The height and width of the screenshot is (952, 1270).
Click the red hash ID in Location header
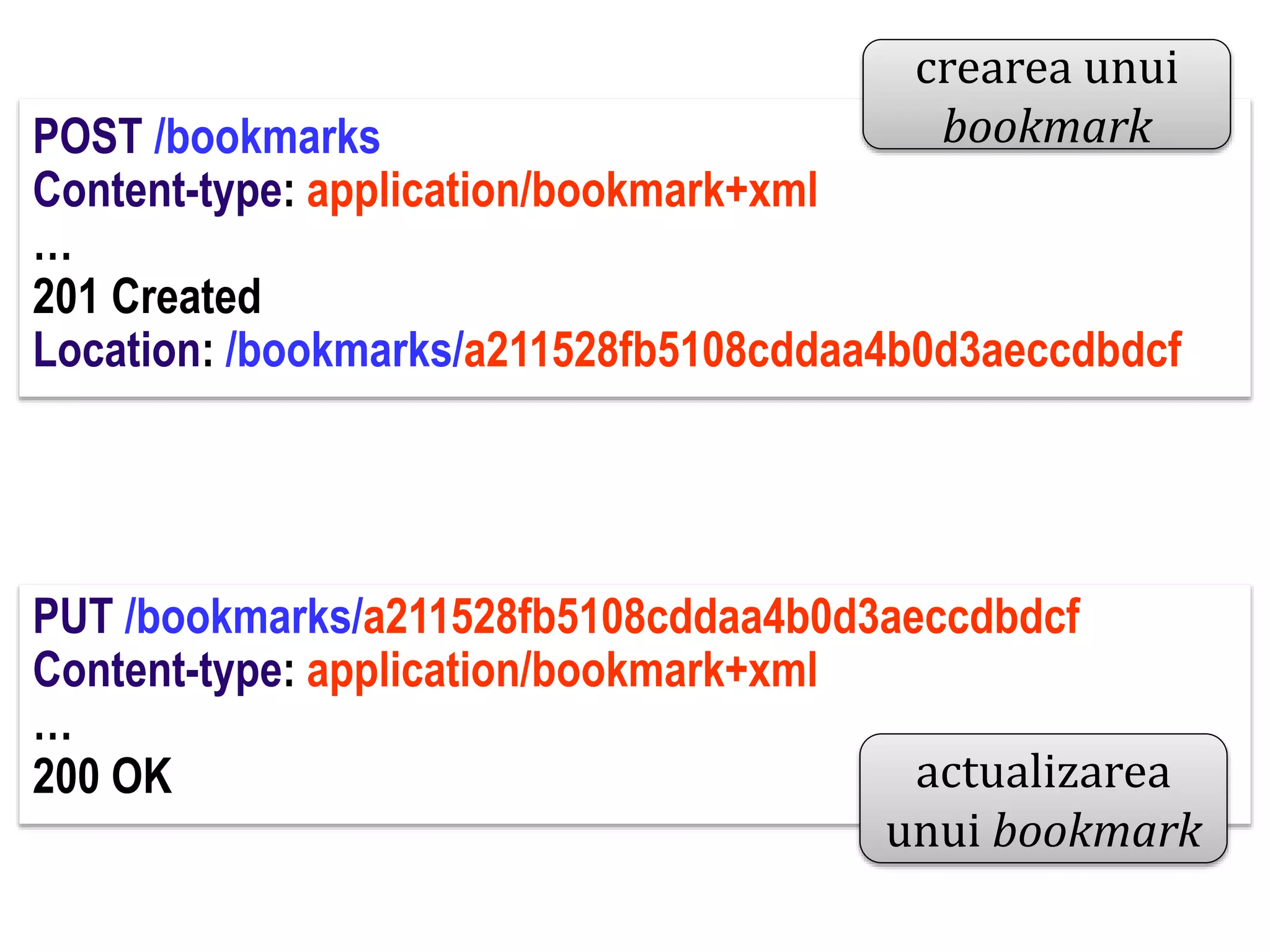click(x=822, y=350)
